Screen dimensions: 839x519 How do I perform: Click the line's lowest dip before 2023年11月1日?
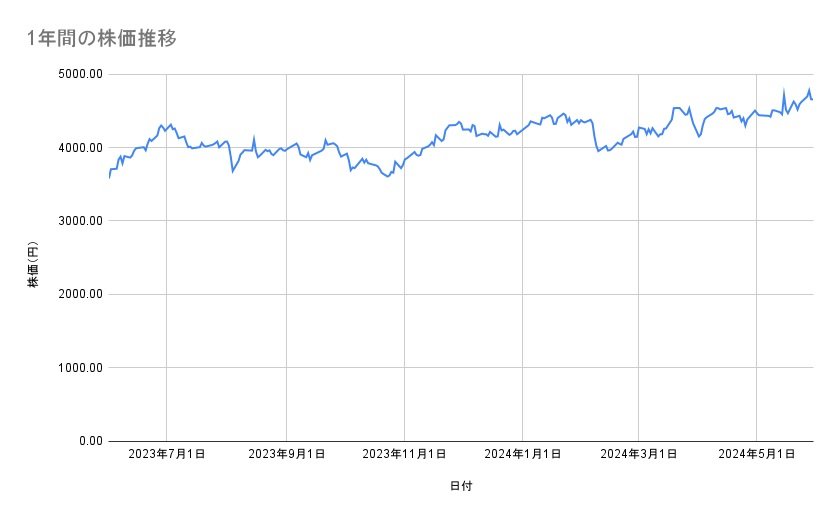click(x=388, y=176)
